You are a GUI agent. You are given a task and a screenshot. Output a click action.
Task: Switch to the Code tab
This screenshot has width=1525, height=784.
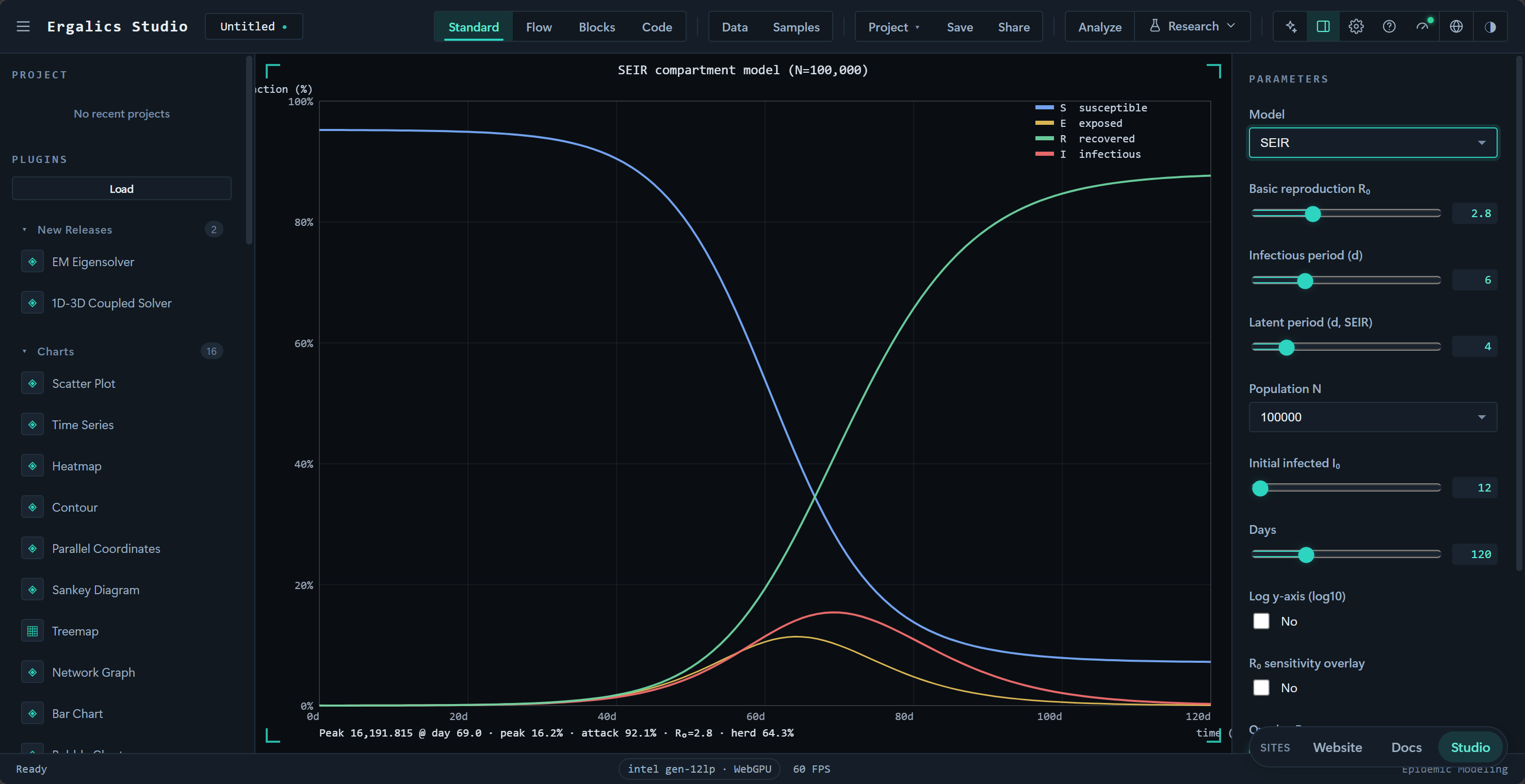657,27
